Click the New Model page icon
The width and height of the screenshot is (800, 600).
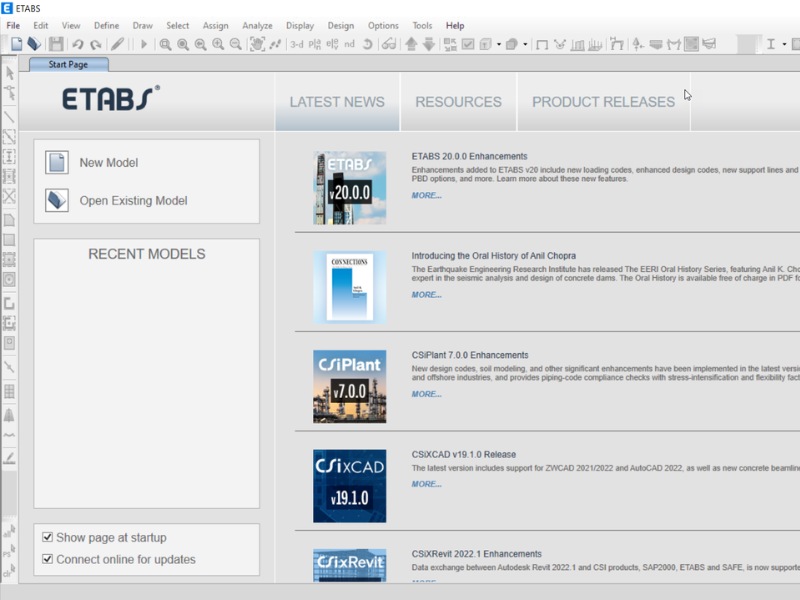click(57, 163)
